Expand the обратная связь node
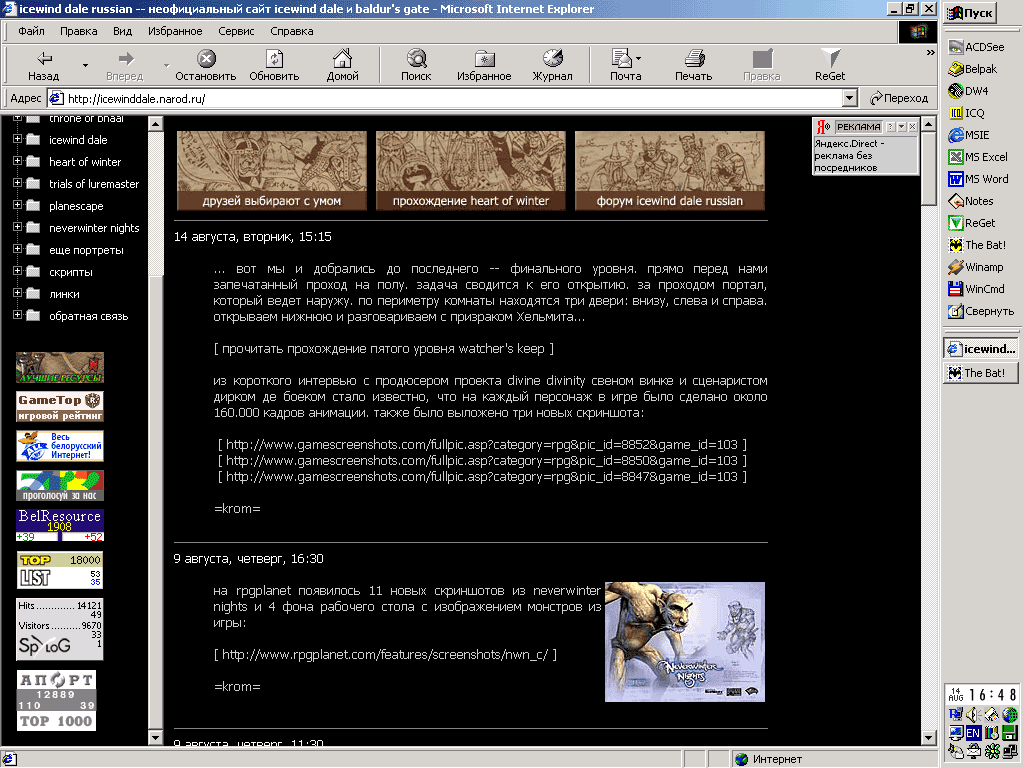This screenshot has width=1024, height=768. (x=18, y=315)
